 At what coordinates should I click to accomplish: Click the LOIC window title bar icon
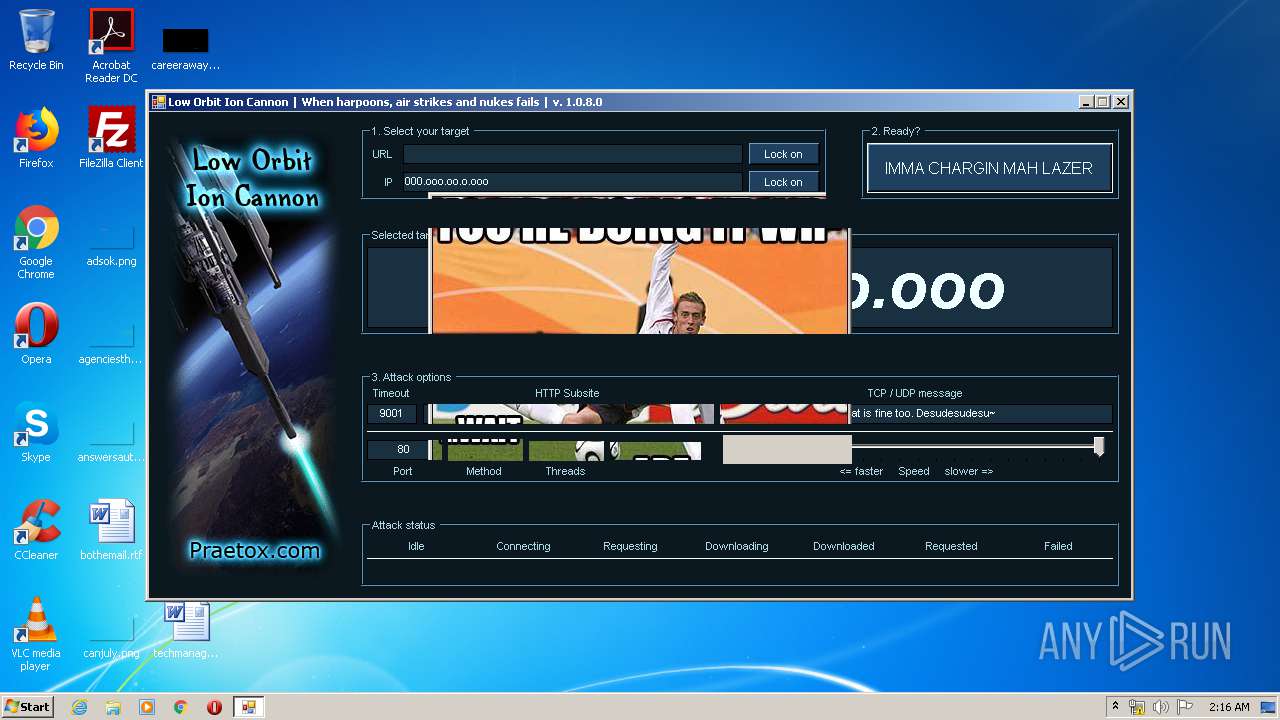pyautogui.click(x=158, y=102)
